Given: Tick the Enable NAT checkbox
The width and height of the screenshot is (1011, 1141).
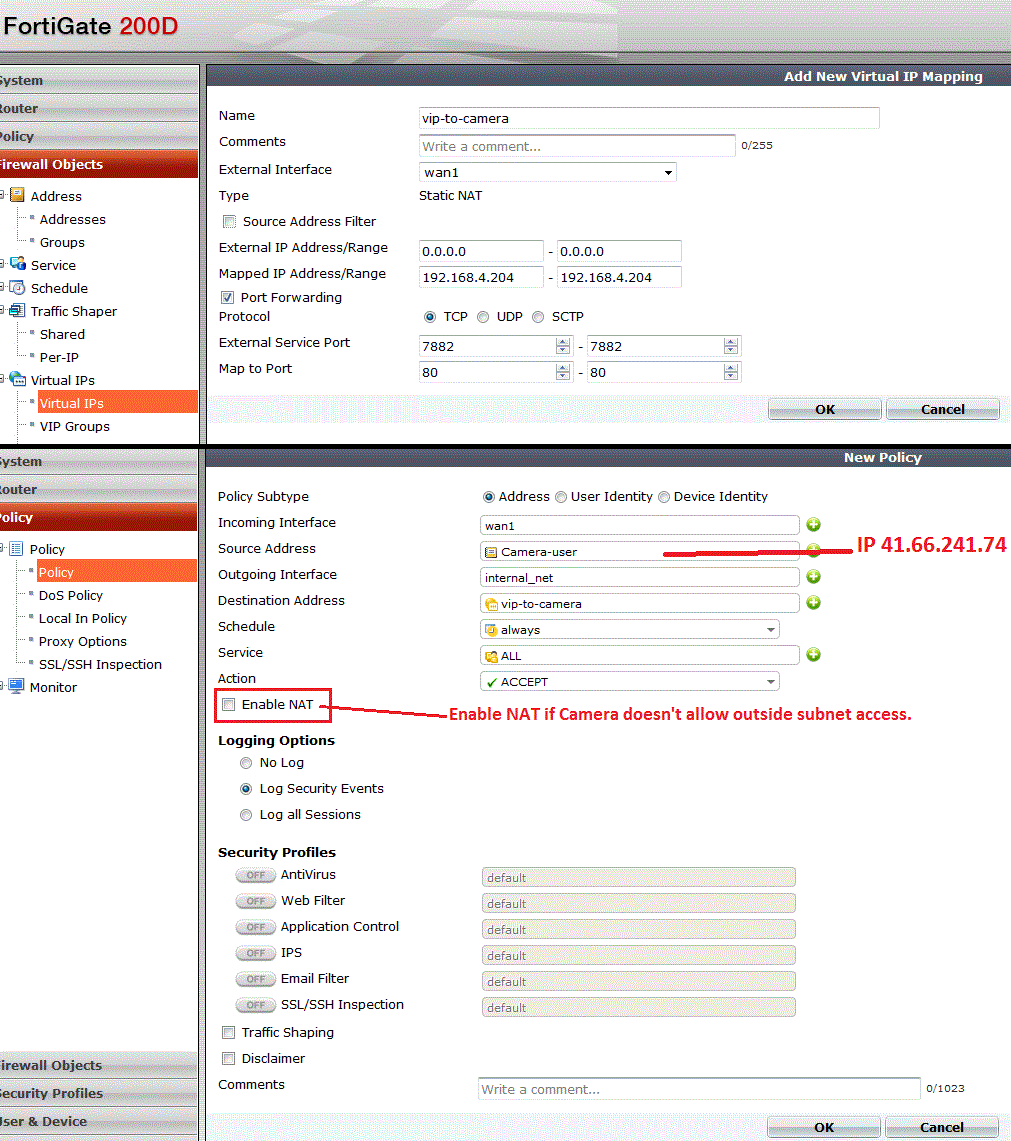Looking at the screenshot, I should pyautogui.click(x=229, y=704).
